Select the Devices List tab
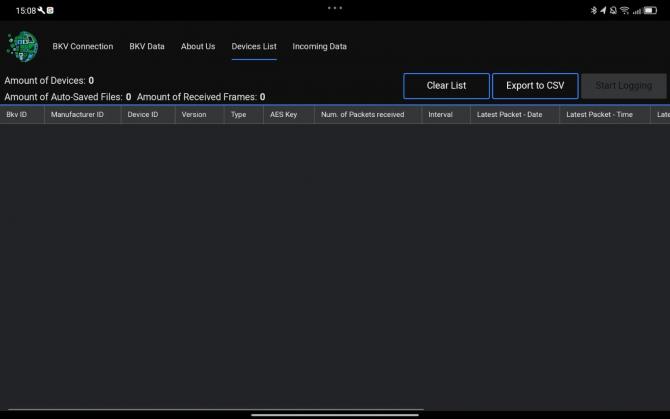This screenshot has width=670, height=419. tap(254, 47)
